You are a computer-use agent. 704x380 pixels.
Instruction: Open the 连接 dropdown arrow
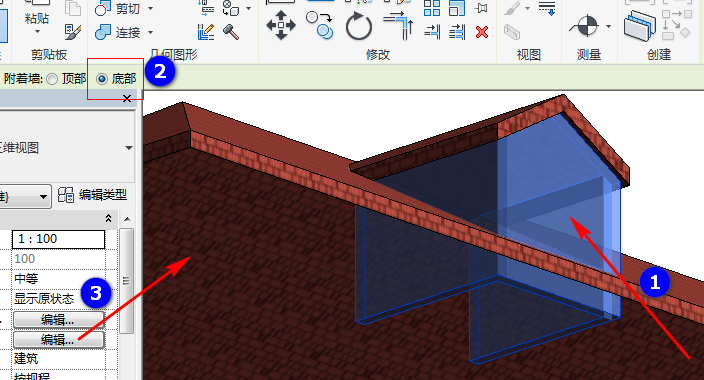150,32
